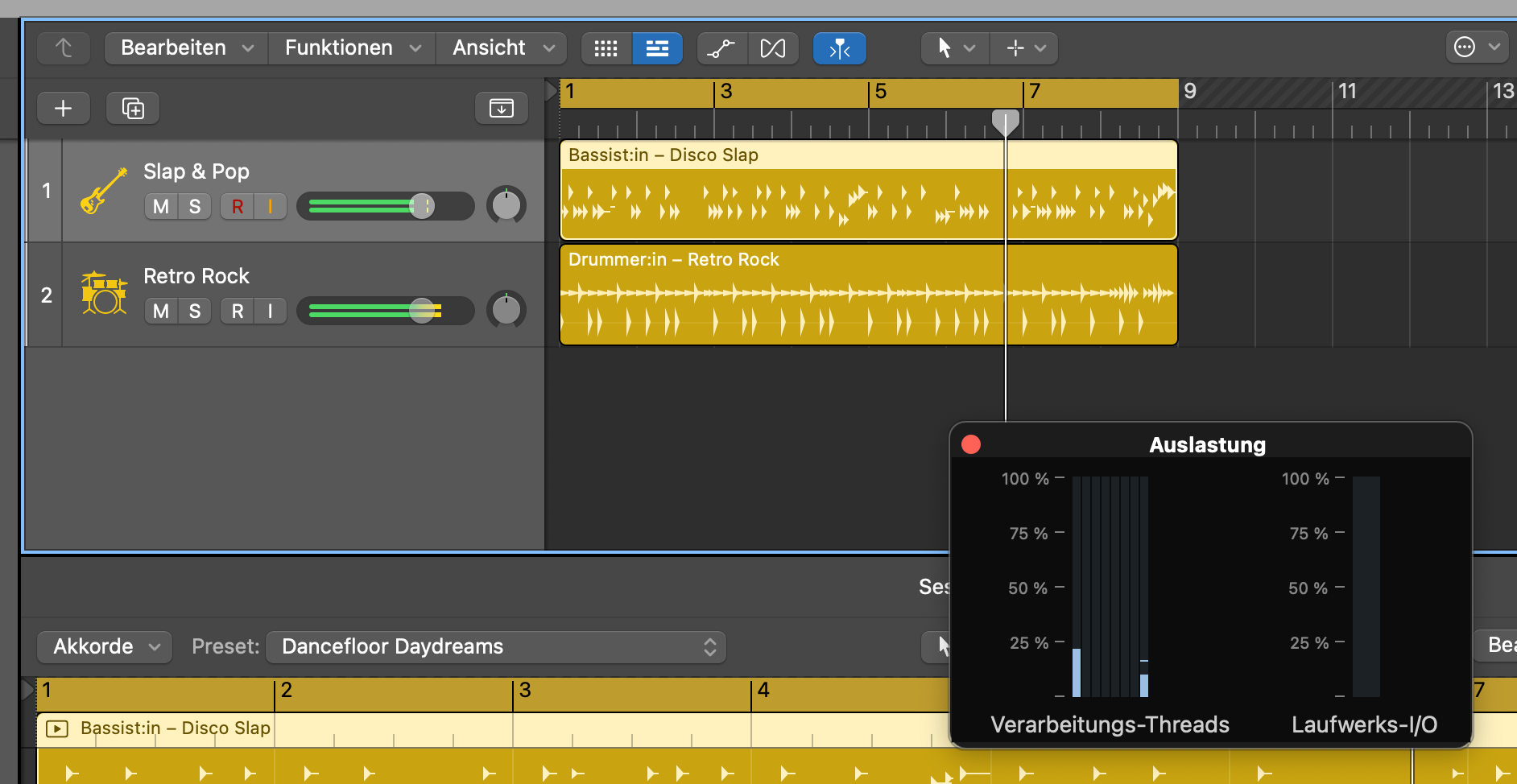Show automation curve button
This screenshot has width=1517, height=784.
721,48
